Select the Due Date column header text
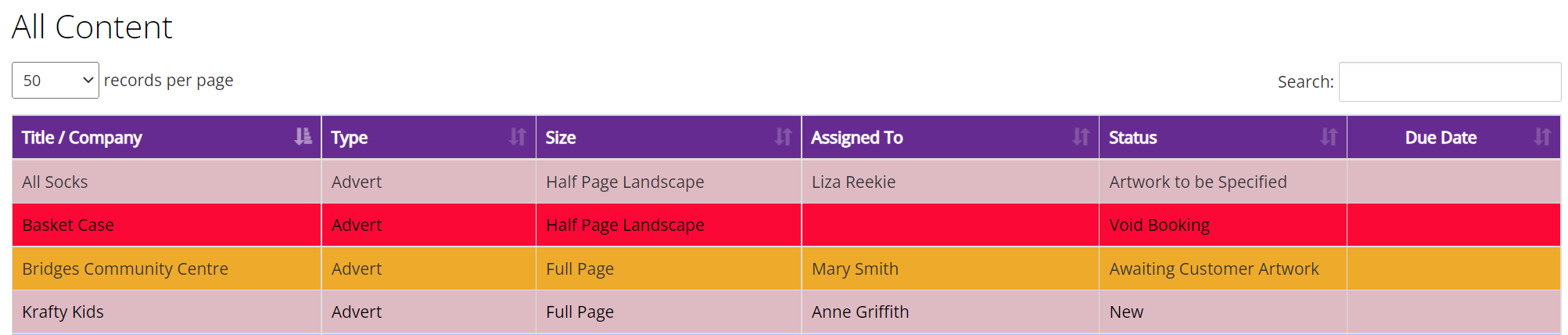The height and width of the screenshot is (335, 1568). tap(1441, 138)
